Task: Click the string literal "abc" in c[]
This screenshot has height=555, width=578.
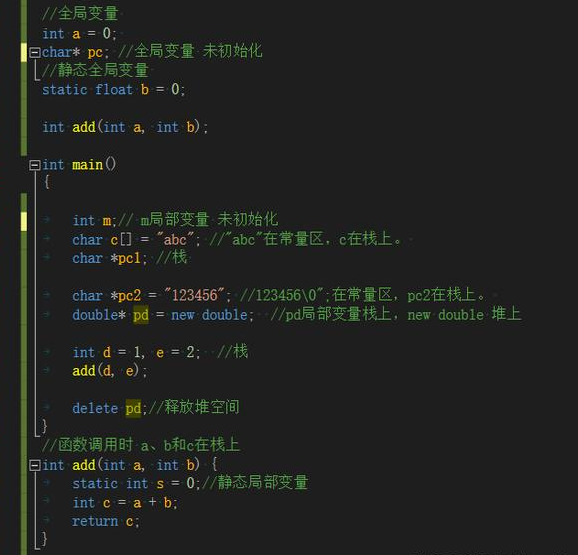Action: [175, 240]
